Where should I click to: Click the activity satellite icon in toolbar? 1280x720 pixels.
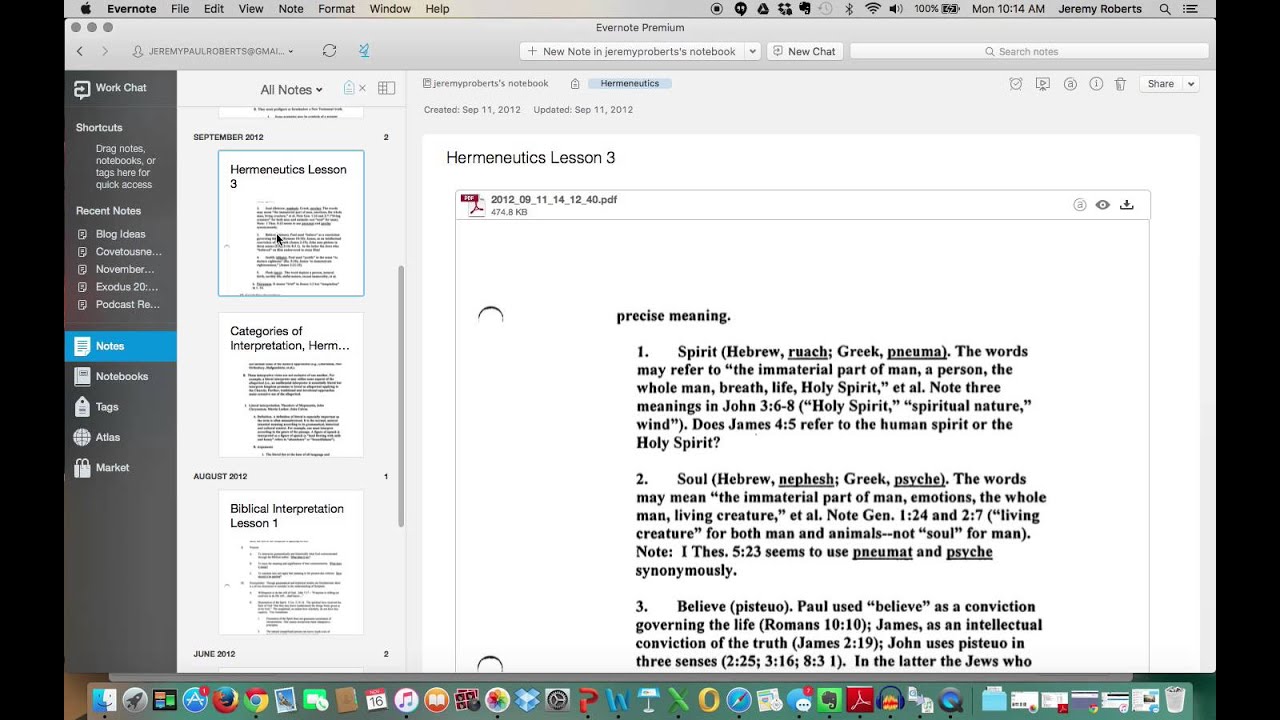pos(364,51)
